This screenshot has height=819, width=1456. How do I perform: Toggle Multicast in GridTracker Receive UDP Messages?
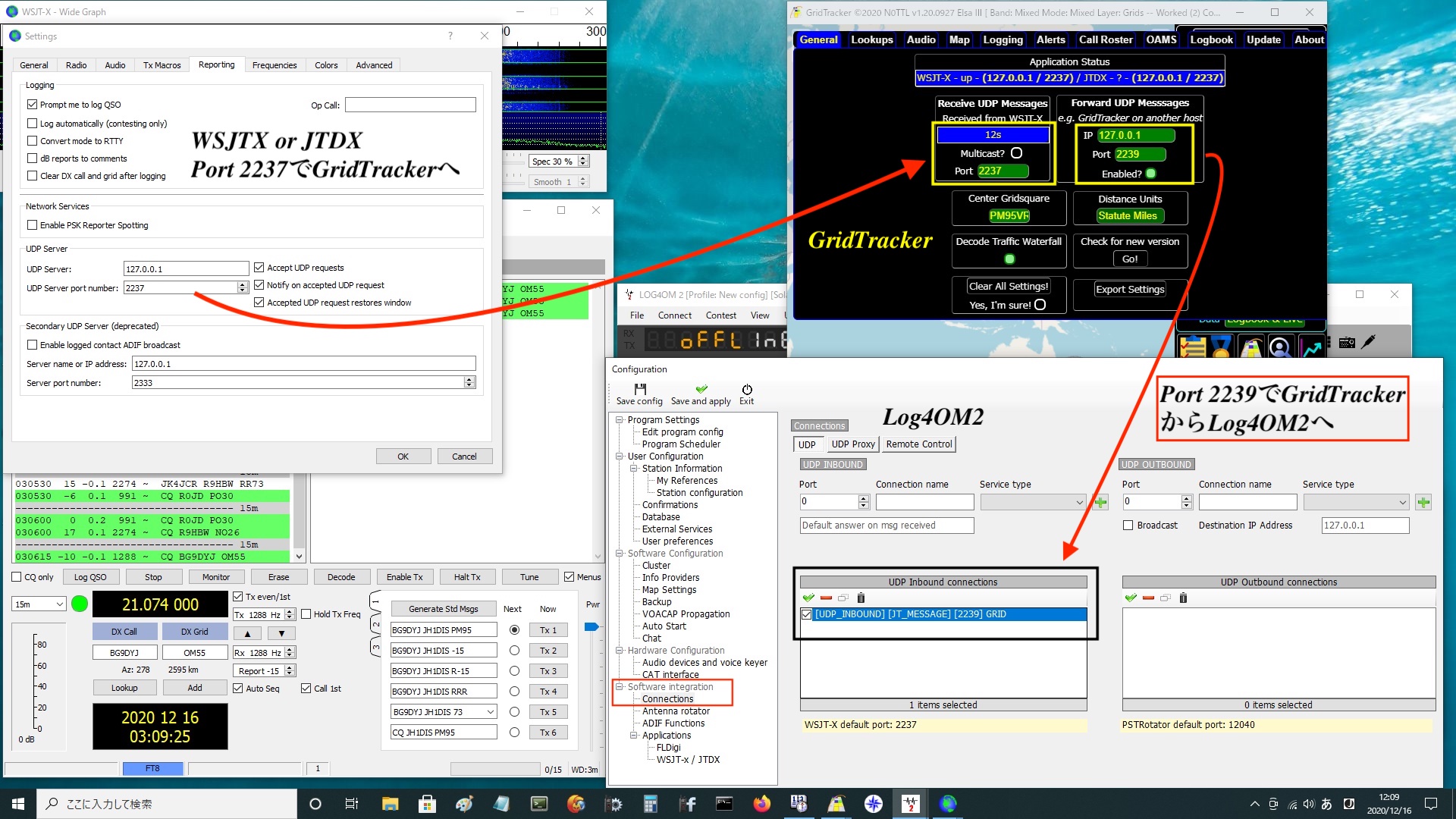pos(1016,152)
